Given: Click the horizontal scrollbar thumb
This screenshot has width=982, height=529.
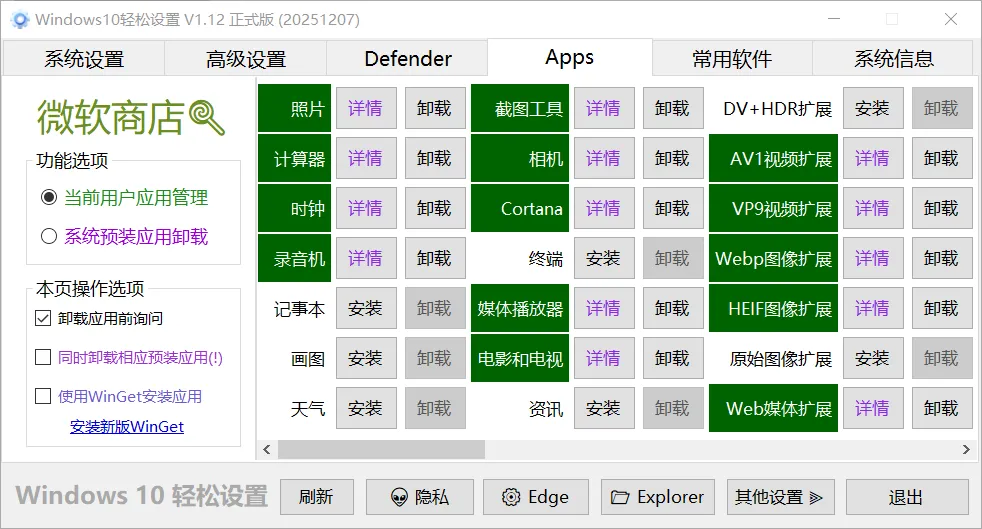Looking at the screenshot, I should [381, 449].
